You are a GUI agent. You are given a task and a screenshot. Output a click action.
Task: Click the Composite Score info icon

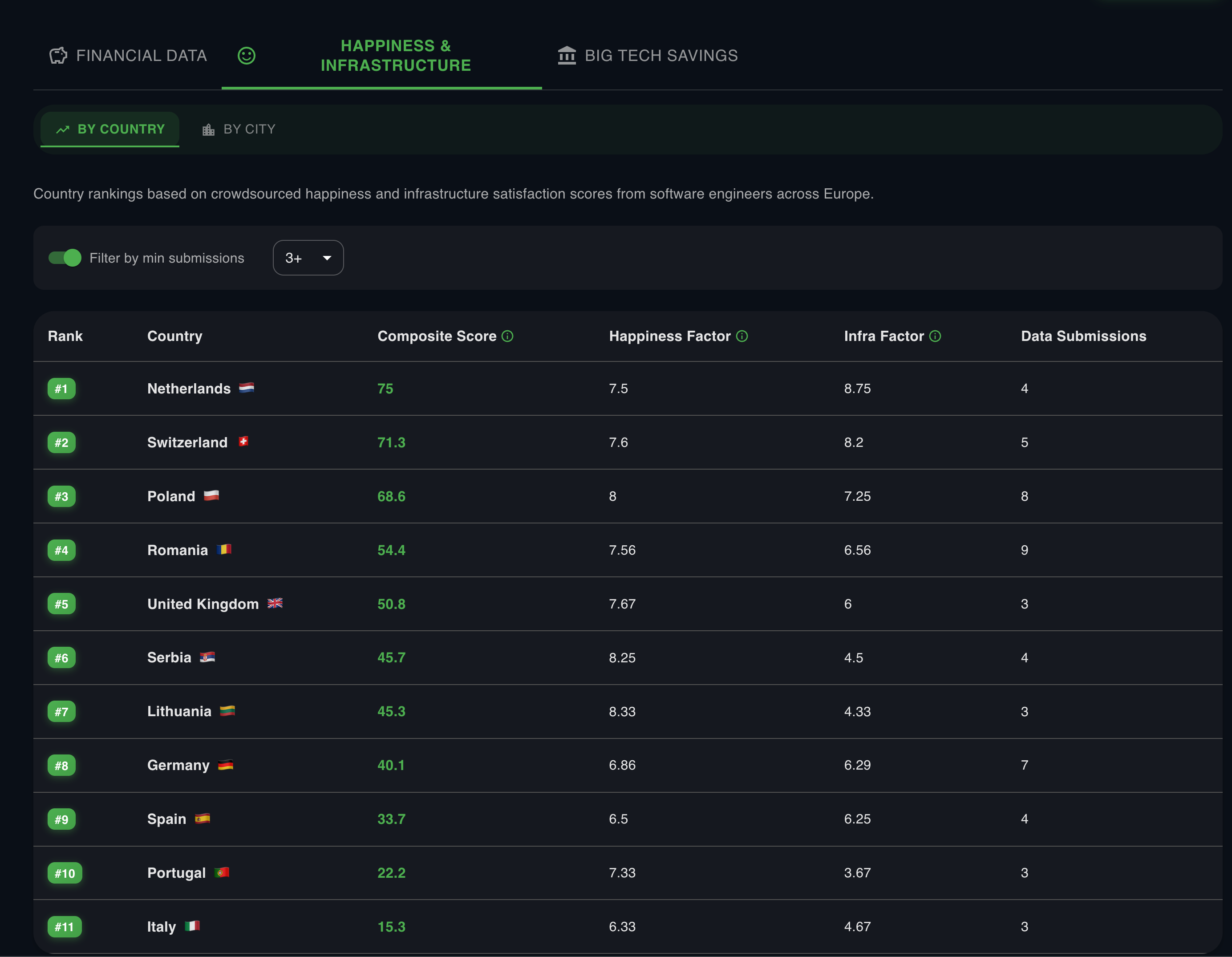click(x=508, y=337)
